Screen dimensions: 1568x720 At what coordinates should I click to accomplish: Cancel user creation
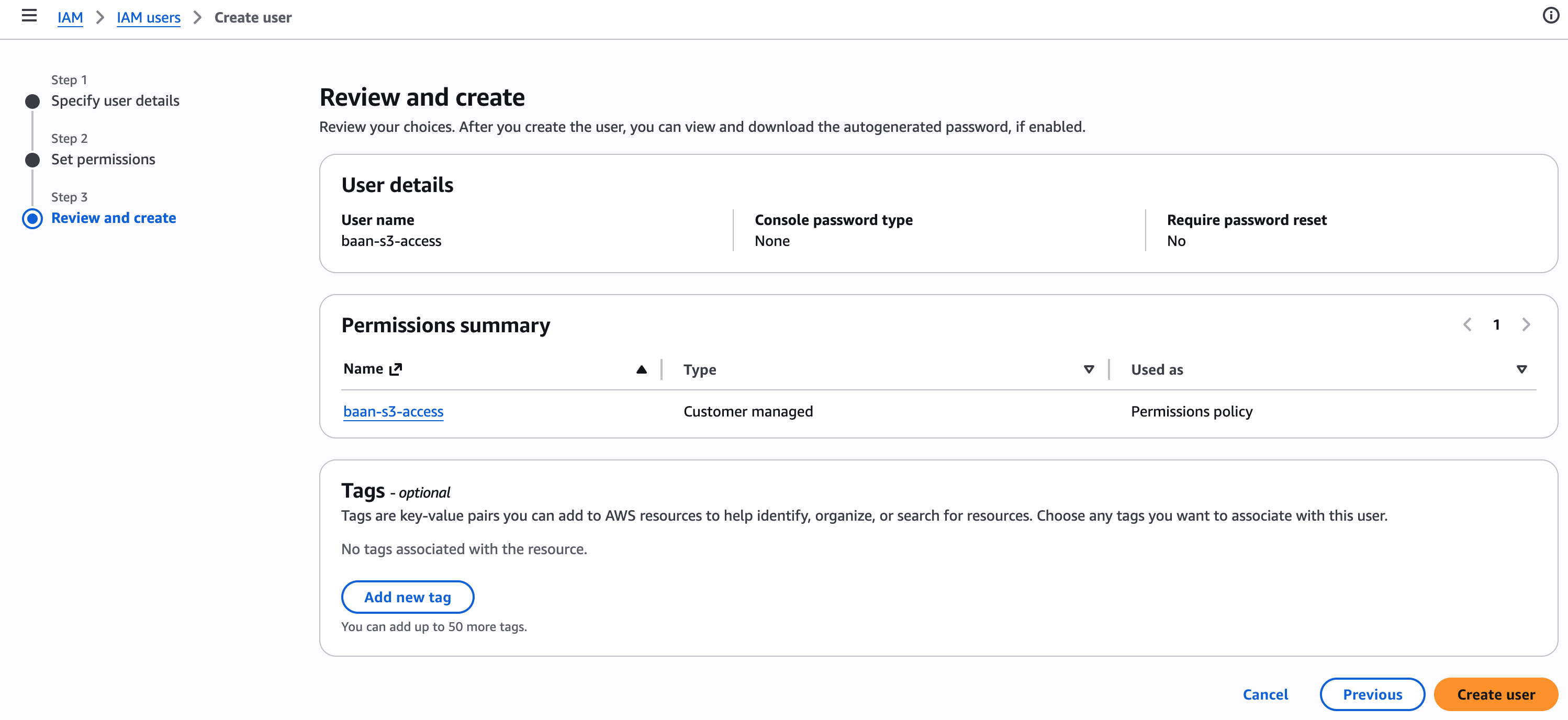[1265, 694]
